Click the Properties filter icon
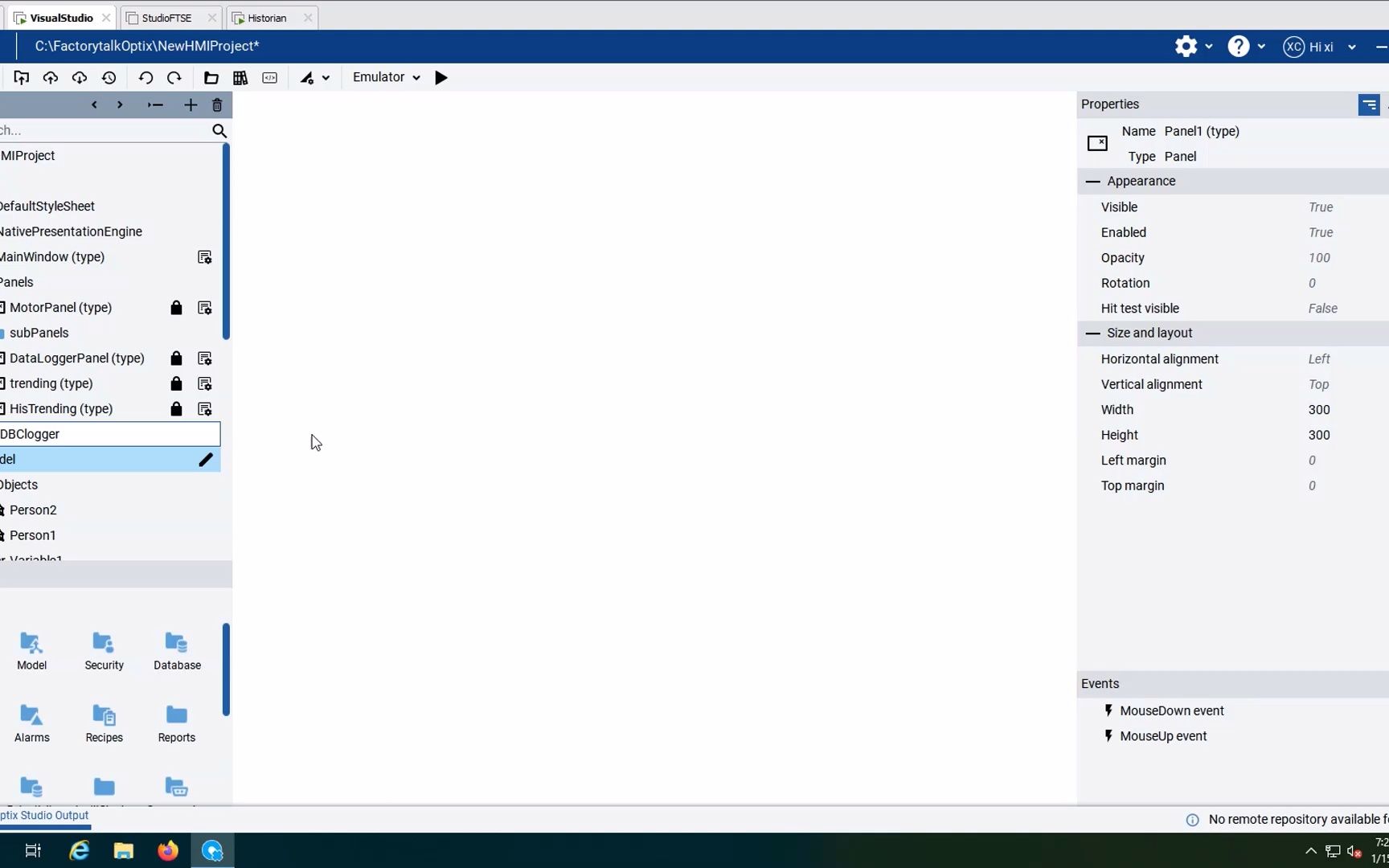This screenshot has width=1389, height=868. pyautogui.click(x=1369, y=104)
